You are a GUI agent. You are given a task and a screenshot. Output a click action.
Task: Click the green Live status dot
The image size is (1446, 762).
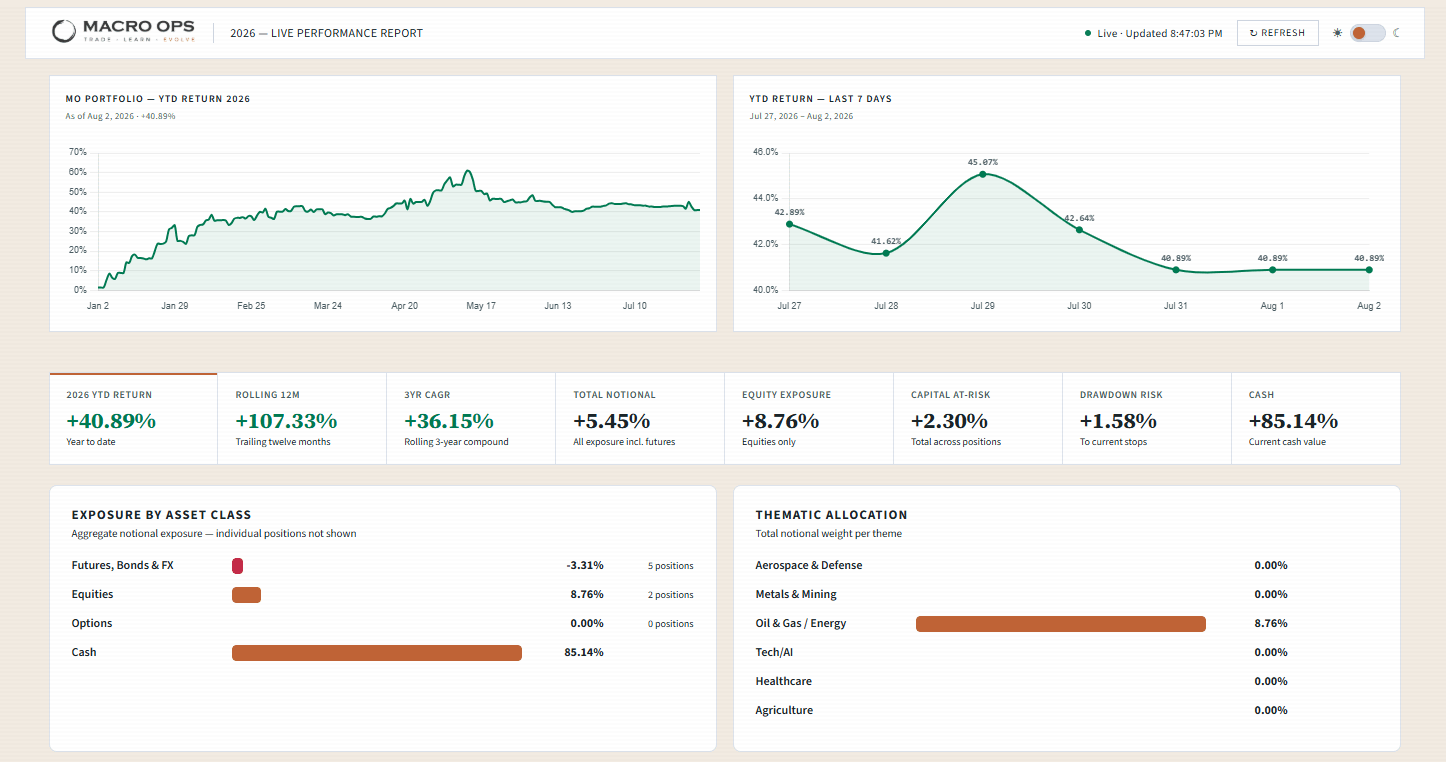point(1088,33)
